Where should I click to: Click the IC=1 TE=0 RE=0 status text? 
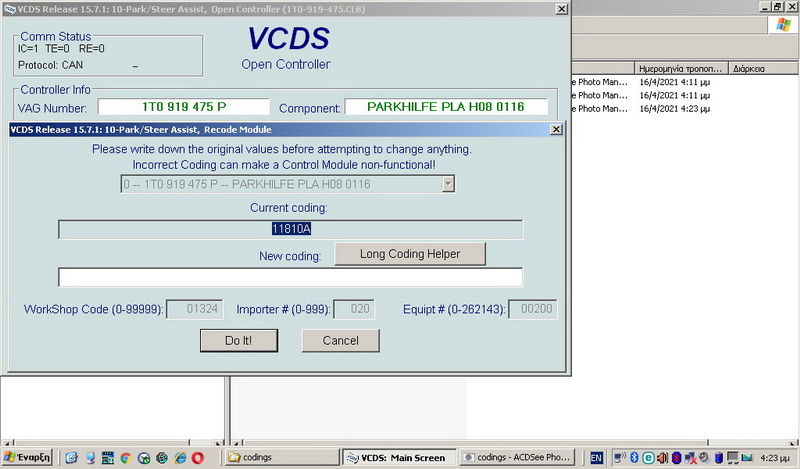[61, 48]
